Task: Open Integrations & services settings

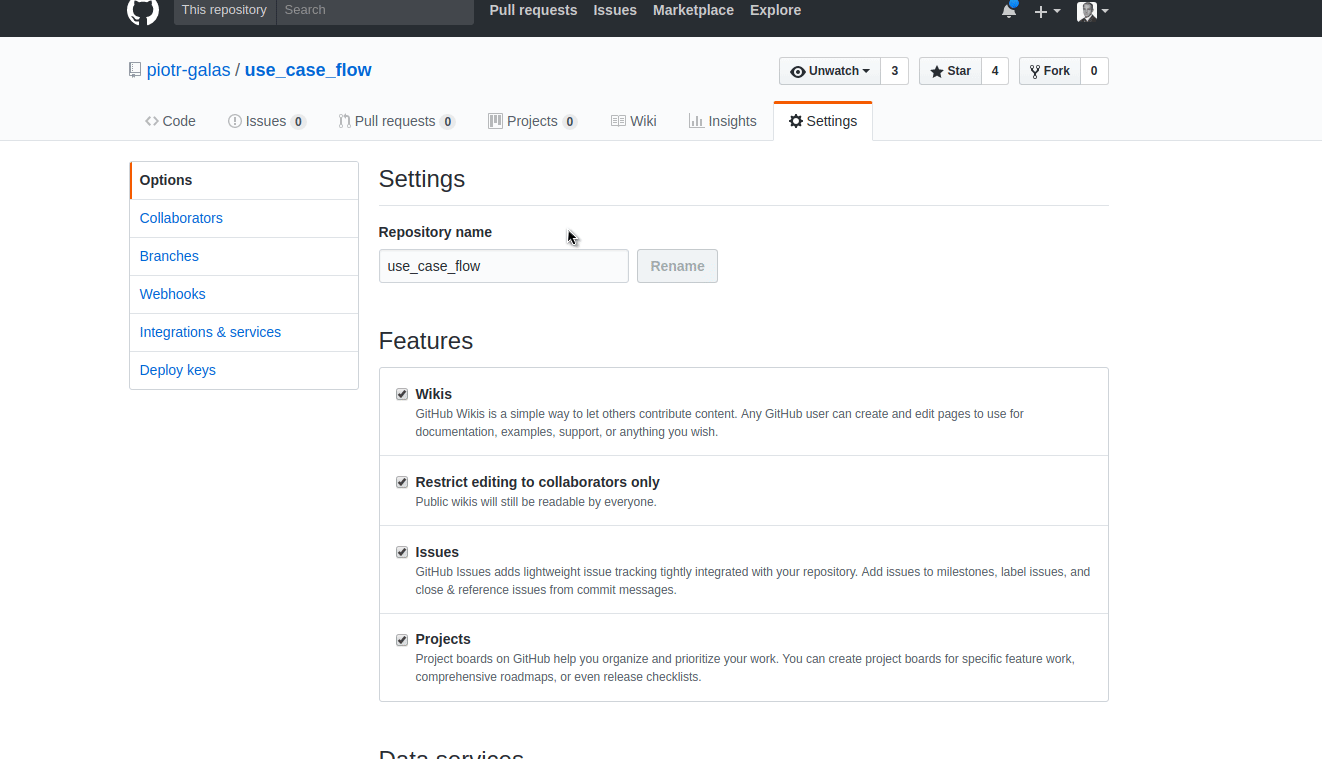Action: point(244,332)
